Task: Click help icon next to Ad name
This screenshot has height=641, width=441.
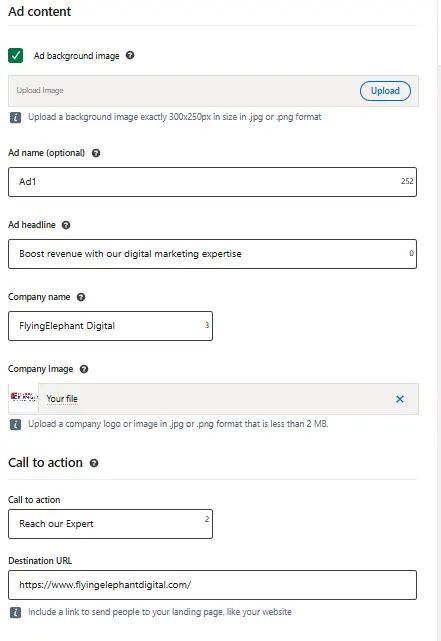Action: (x=96, y=153)
